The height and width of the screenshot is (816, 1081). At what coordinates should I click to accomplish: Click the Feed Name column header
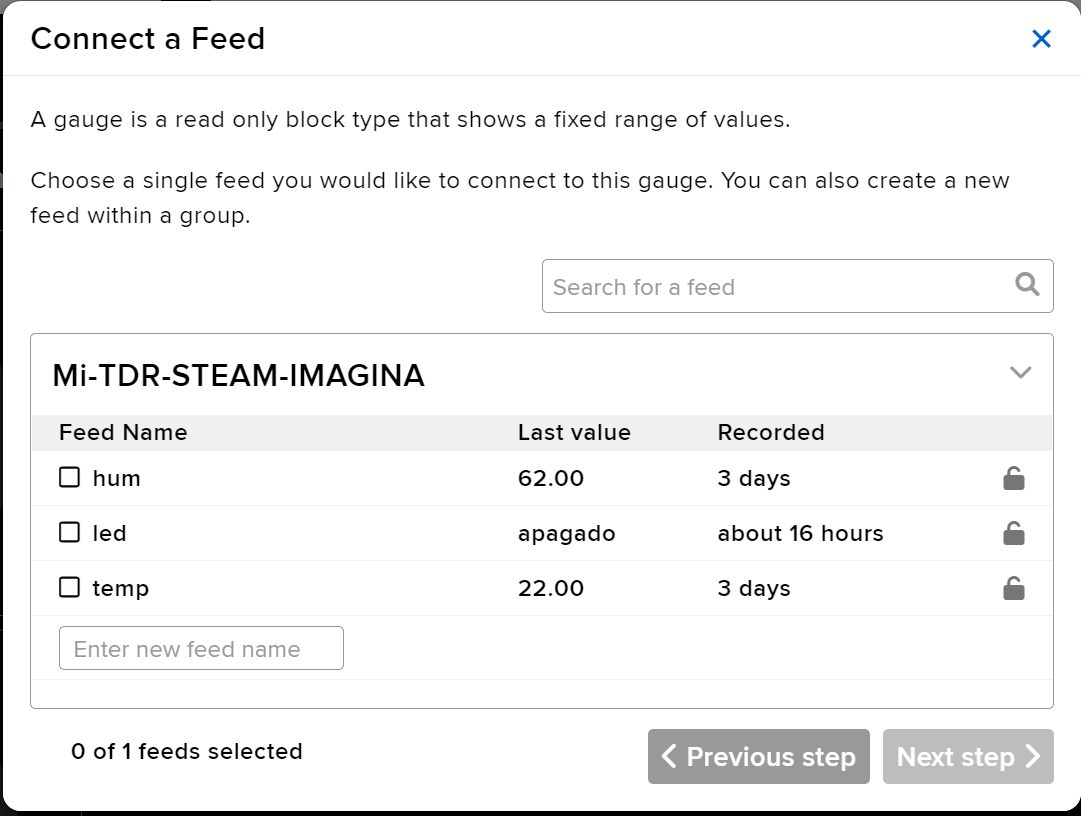[x=123, y=432]
